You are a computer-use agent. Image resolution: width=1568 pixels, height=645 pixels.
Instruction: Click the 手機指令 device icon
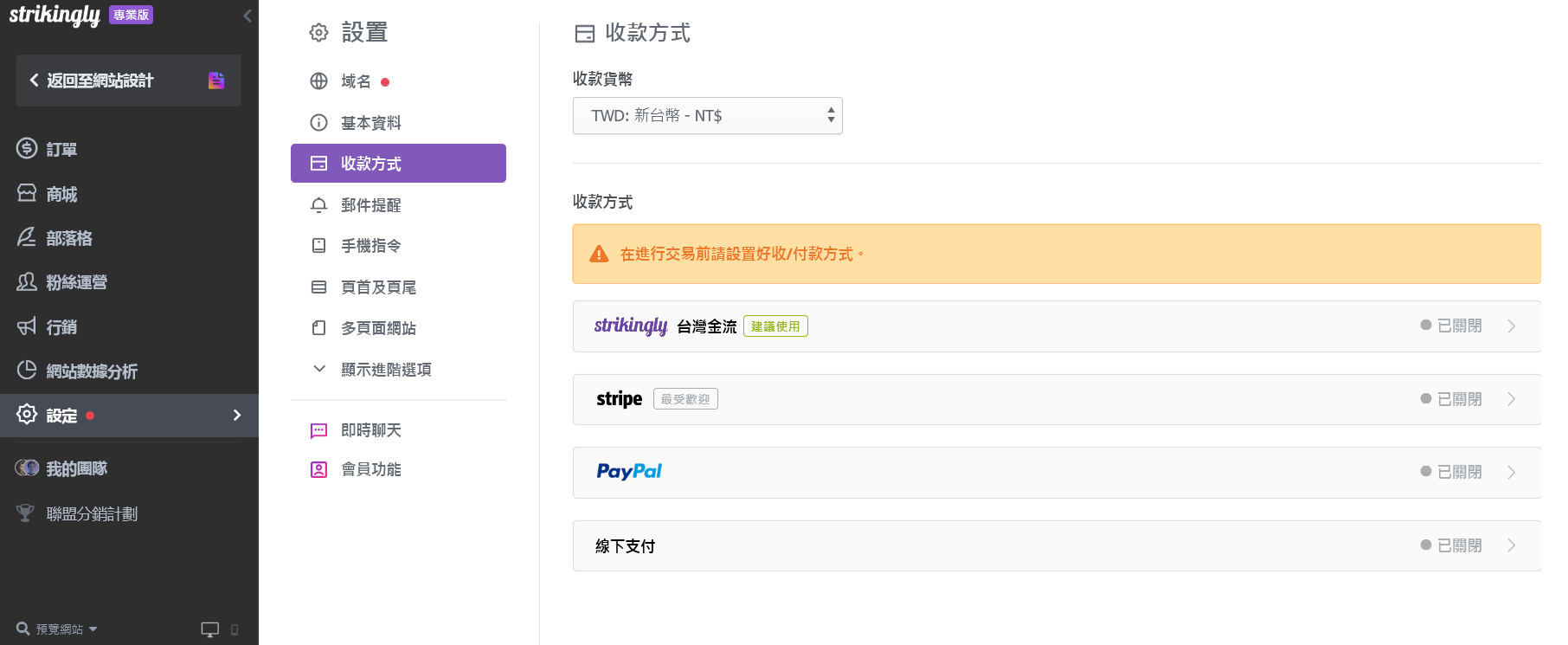pos(318,246)
